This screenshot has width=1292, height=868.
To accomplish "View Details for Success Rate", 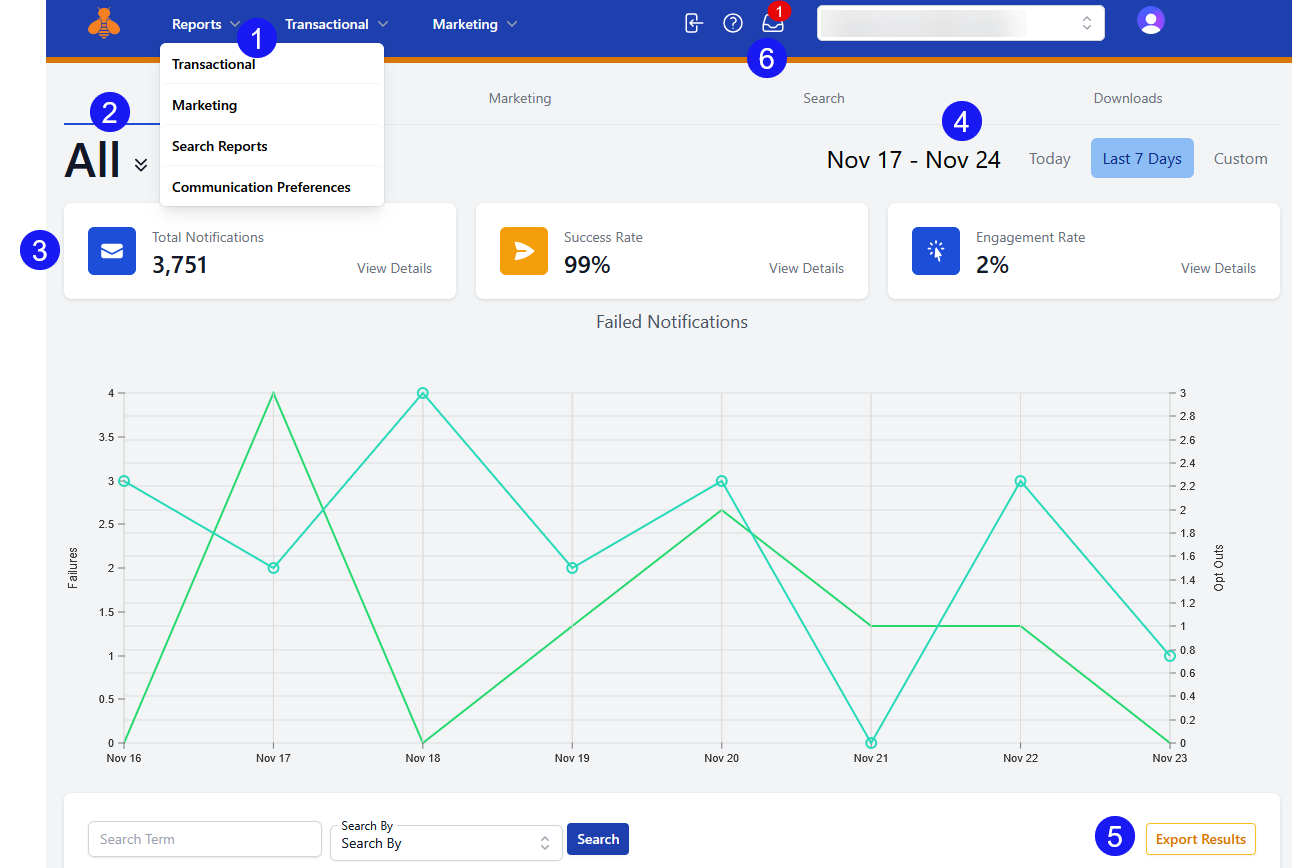I will [806, 268].
